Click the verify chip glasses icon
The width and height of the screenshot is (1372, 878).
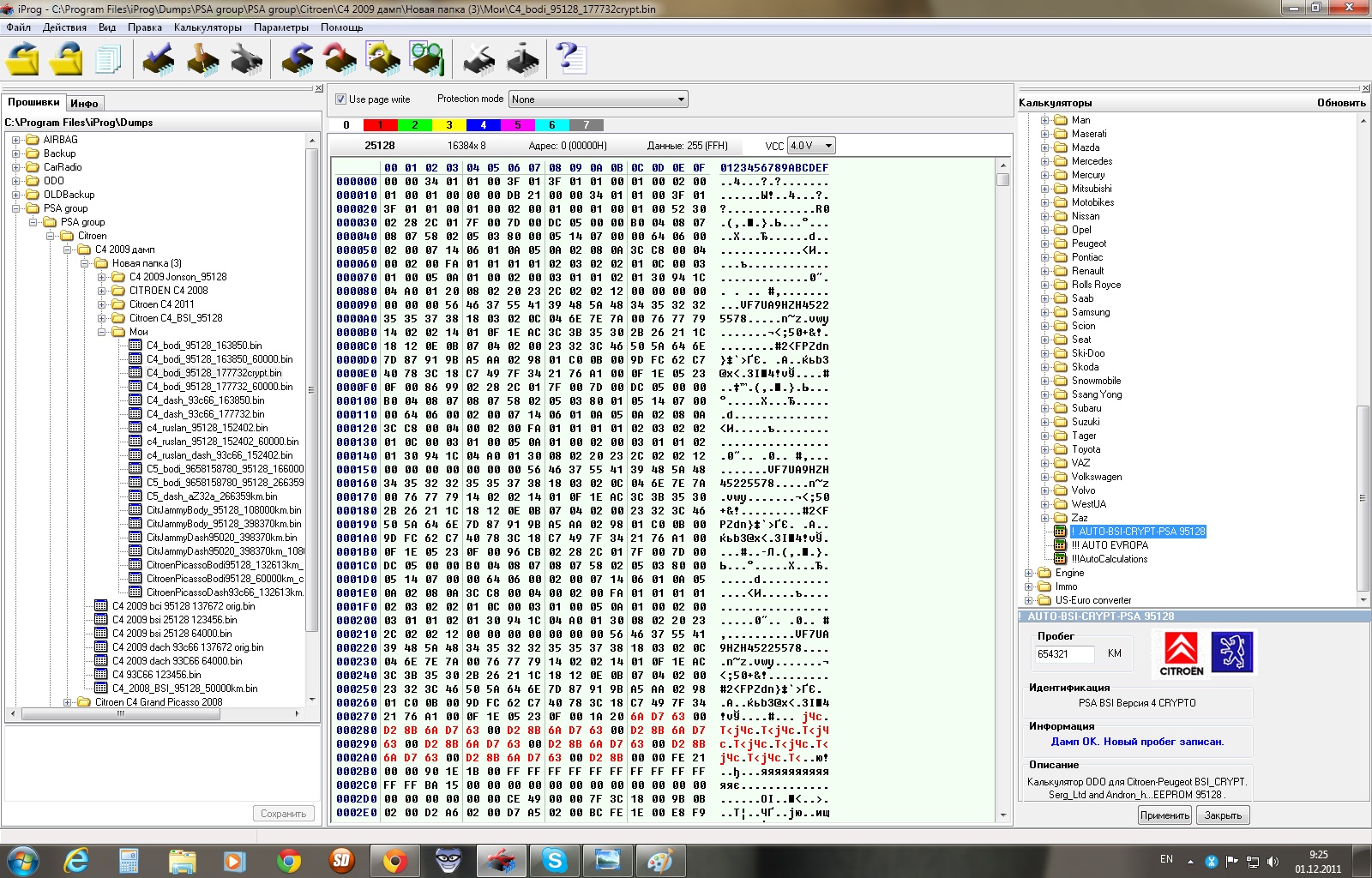click(x=426, y=59)
